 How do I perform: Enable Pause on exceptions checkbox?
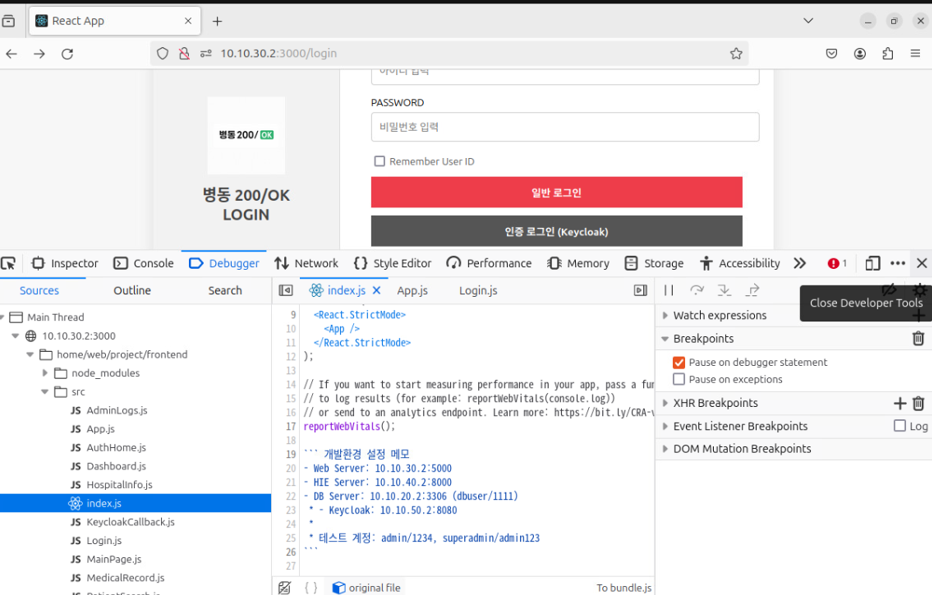point(679,379)
